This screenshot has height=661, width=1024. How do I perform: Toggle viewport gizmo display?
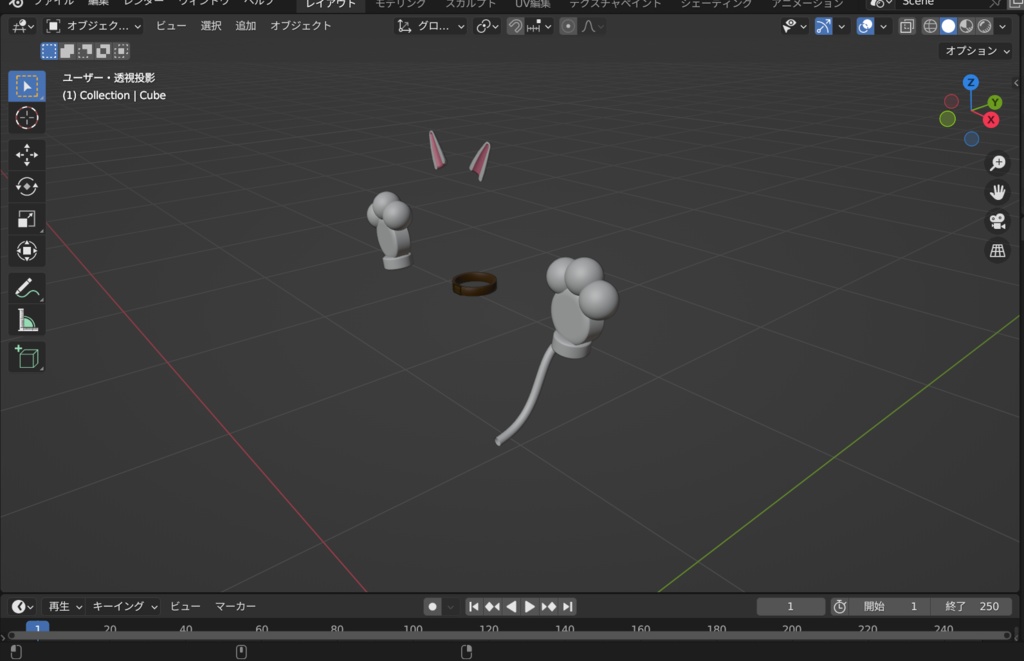pos(824,26)
